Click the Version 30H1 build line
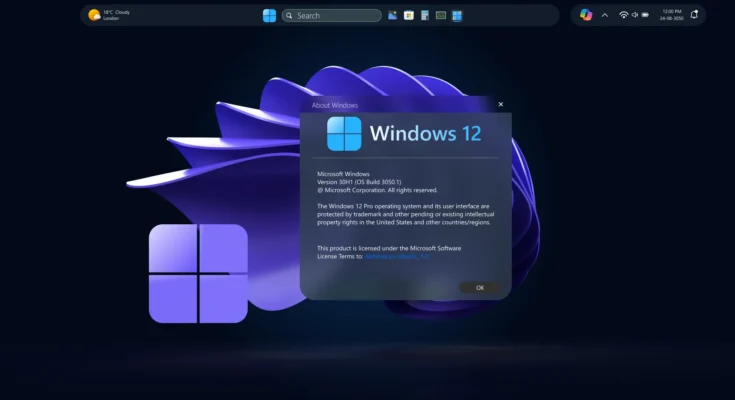This screenshot has width=735, height=400. pyautogui.click(x=359, y=182)
